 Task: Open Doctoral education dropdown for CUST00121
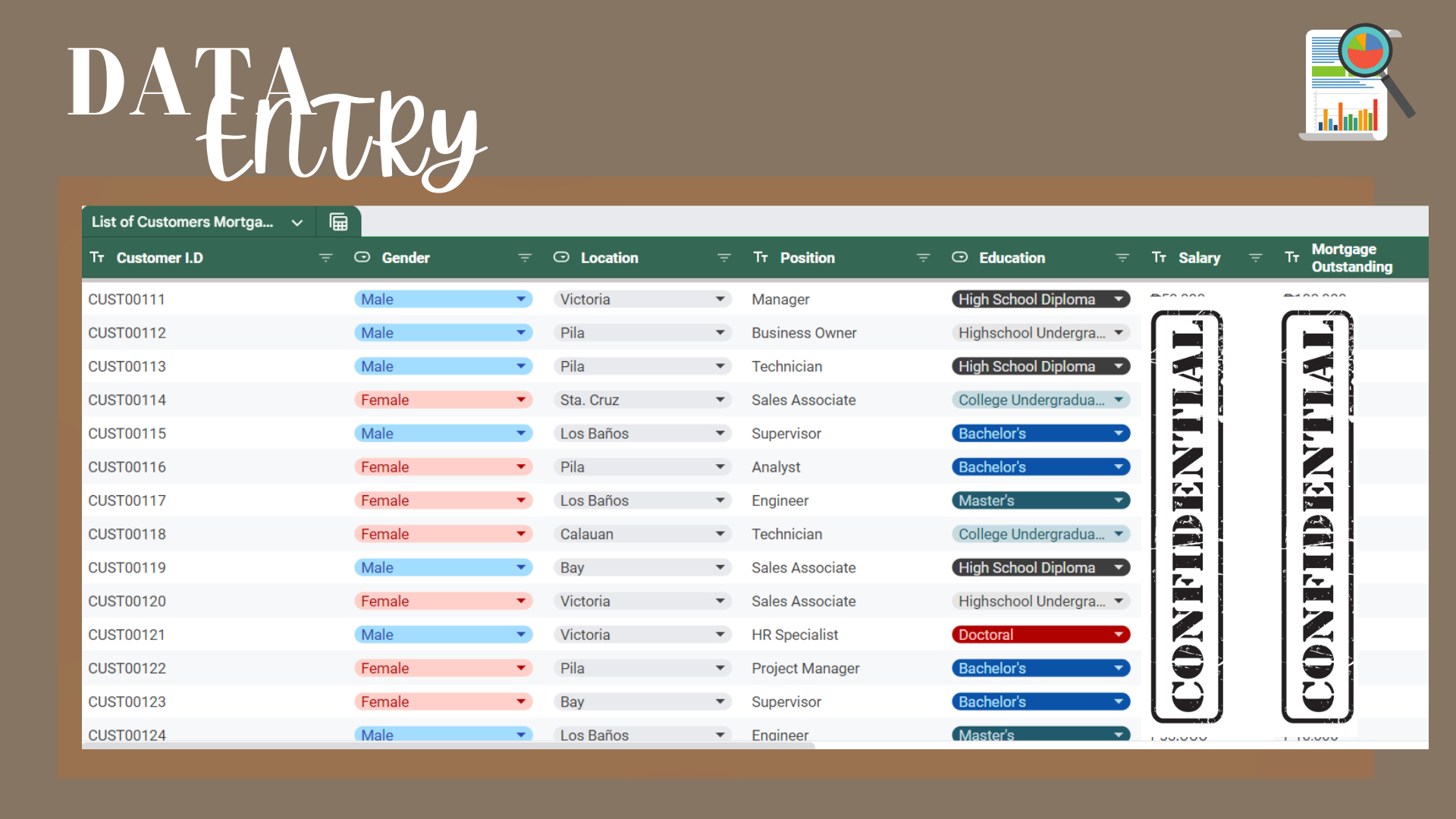(1118, 635)
